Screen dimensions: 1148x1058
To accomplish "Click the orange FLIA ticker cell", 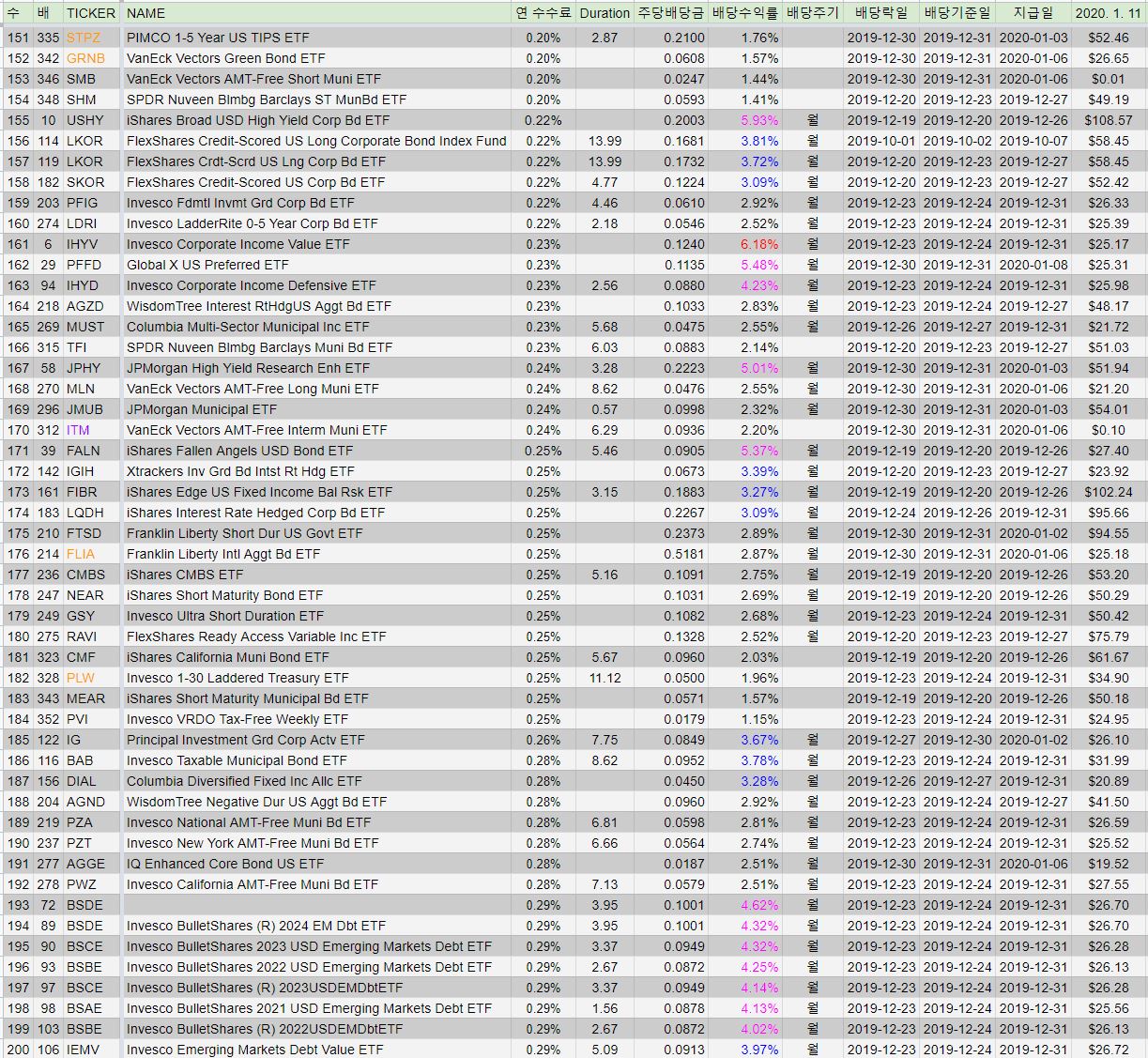I will pyautogui.click(x=91, y=554).
